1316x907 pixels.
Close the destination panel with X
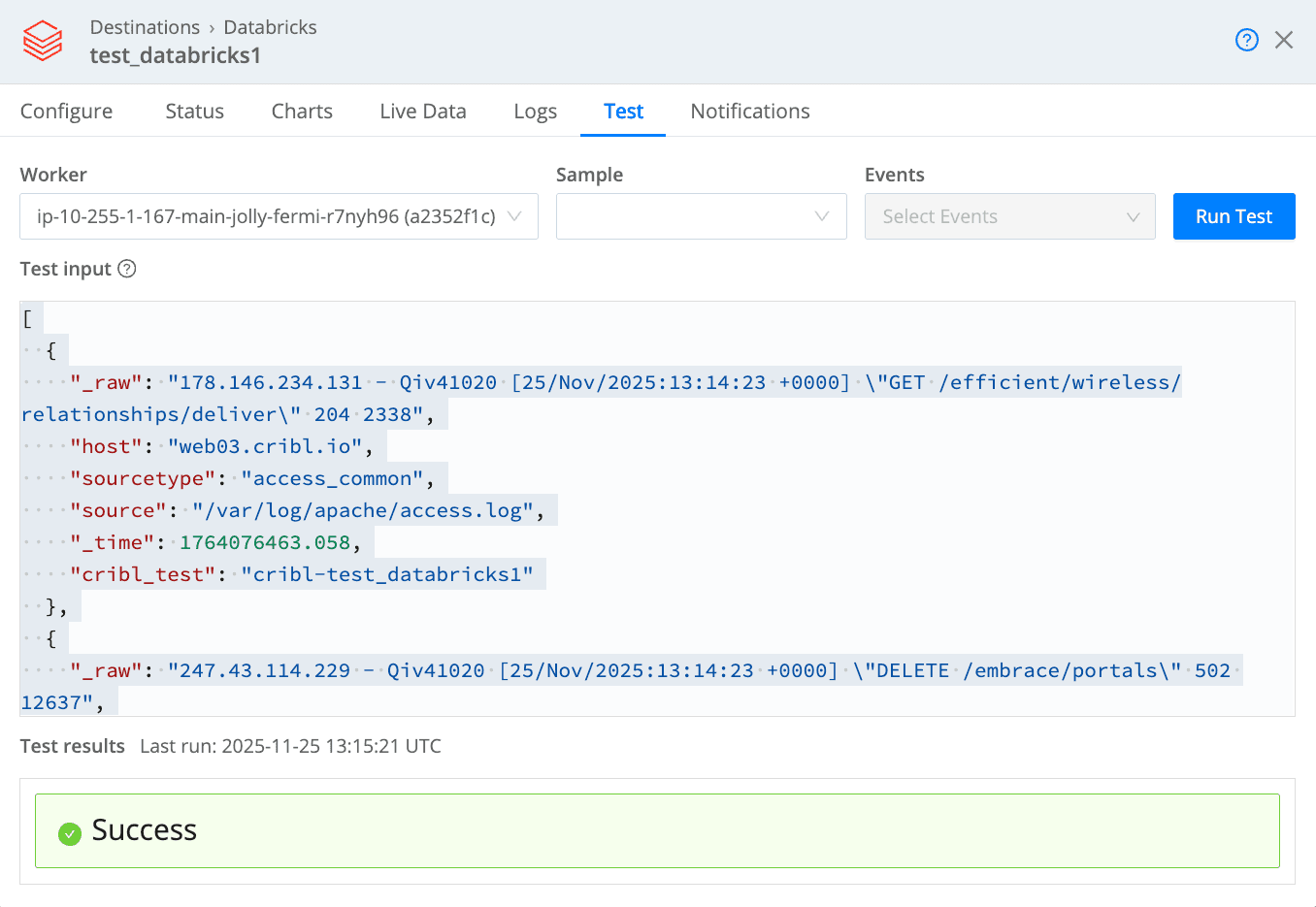click(x=1283, y=40)
